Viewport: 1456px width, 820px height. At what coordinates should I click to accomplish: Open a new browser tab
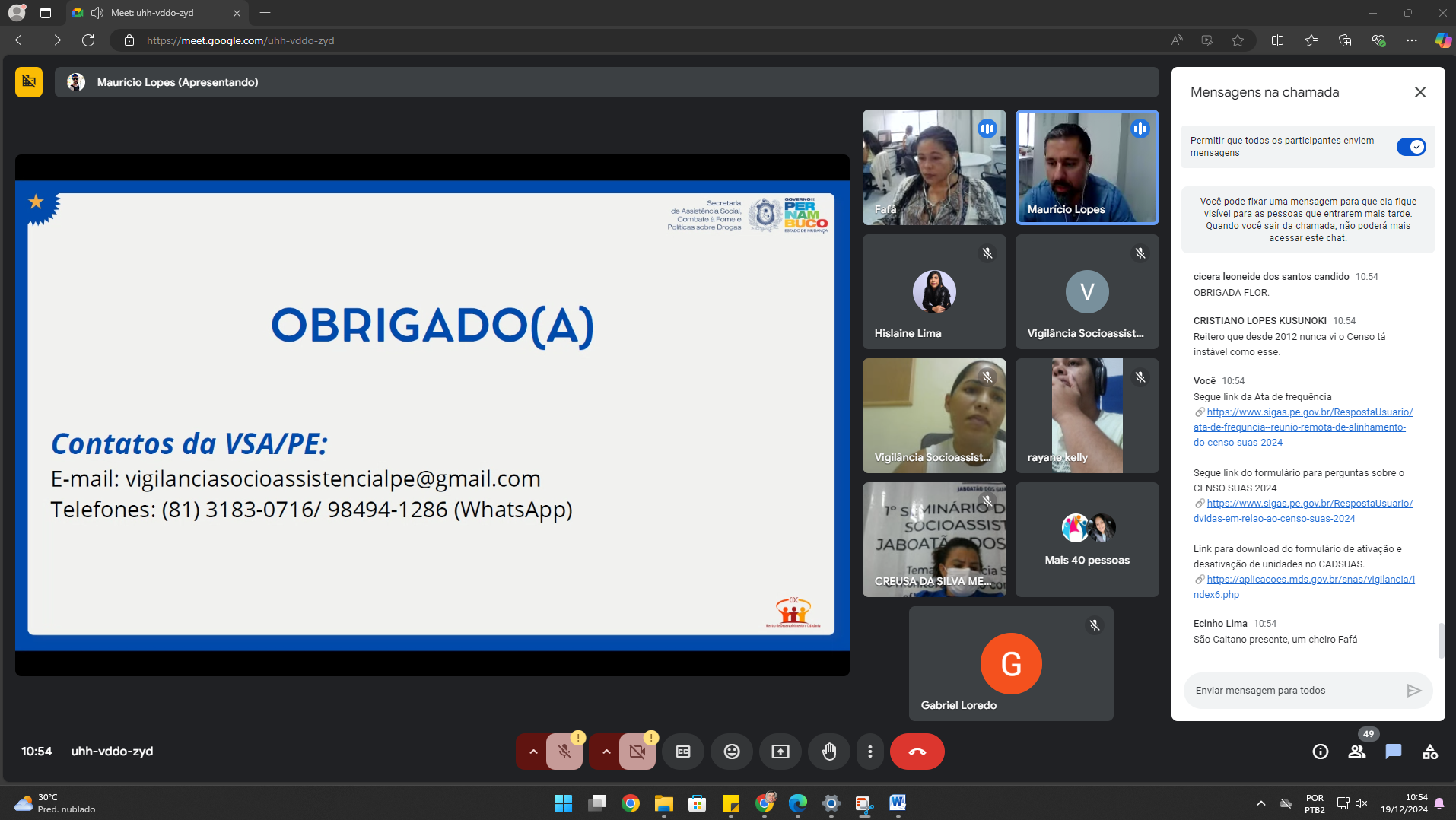(x=265, y=13)
